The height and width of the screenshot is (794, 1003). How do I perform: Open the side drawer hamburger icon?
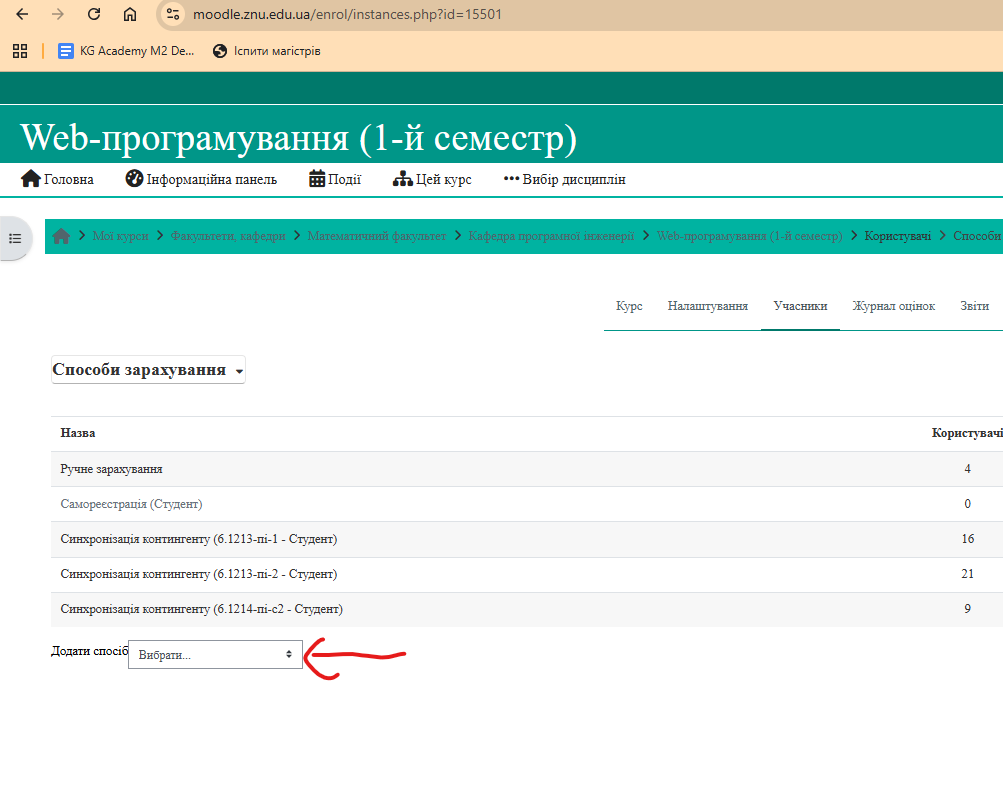pos(15,238)
